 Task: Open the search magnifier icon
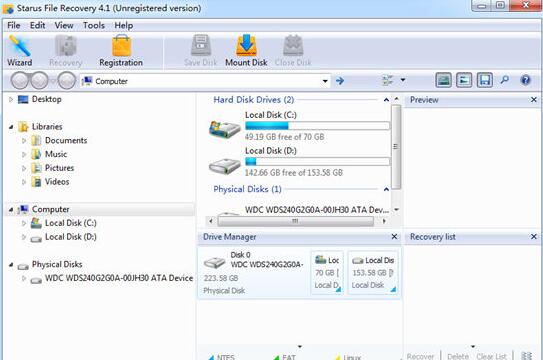505,80
